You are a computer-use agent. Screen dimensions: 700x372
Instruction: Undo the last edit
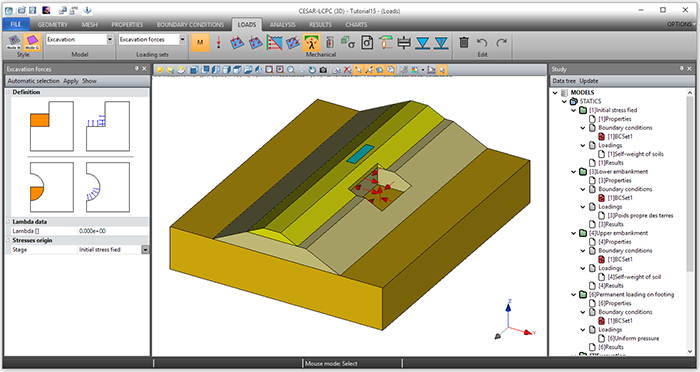pos(482,42)
